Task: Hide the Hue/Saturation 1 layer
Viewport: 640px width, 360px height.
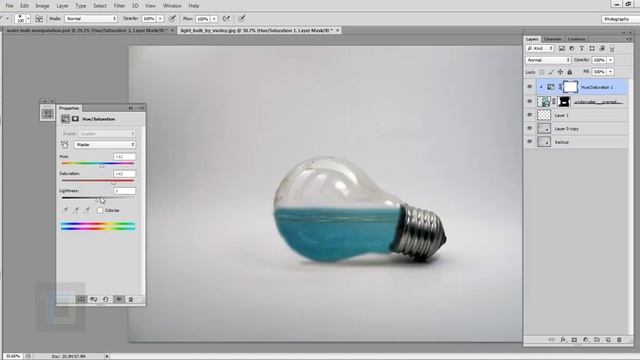Action: pyautogui.click(x=529, y=87)
